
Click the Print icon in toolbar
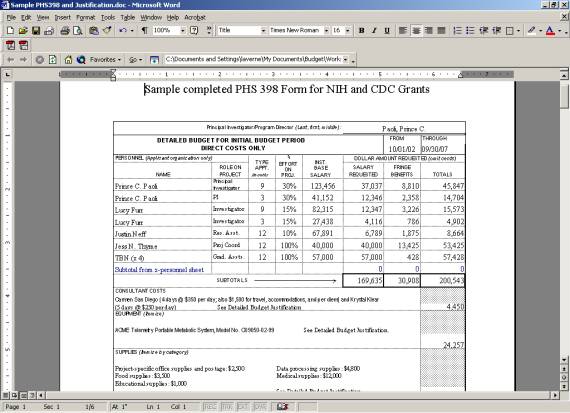tap(65, 31)
